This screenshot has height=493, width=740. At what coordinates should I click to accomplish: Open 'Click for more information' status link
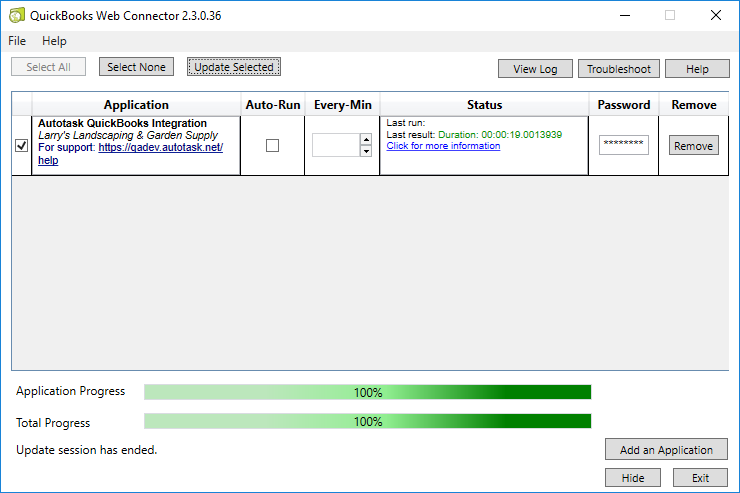[x=443, y=146]
